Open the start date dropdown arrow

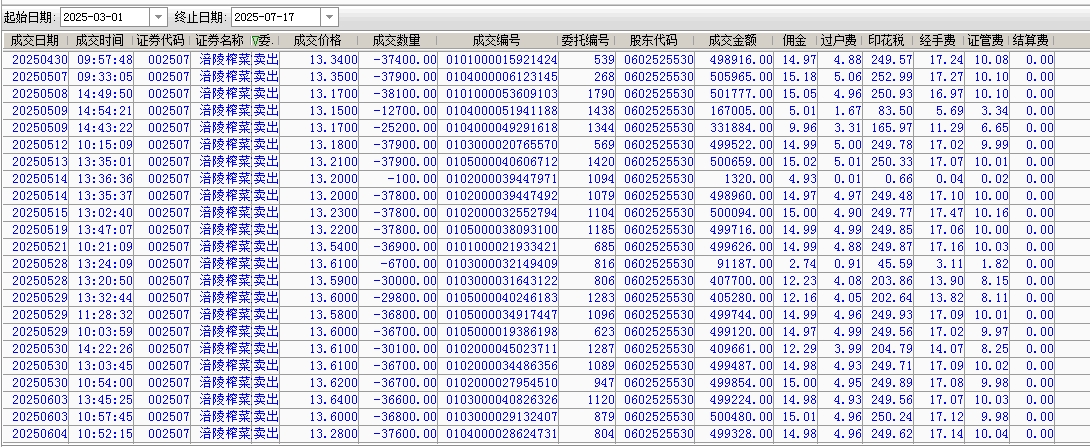(159, 17)
